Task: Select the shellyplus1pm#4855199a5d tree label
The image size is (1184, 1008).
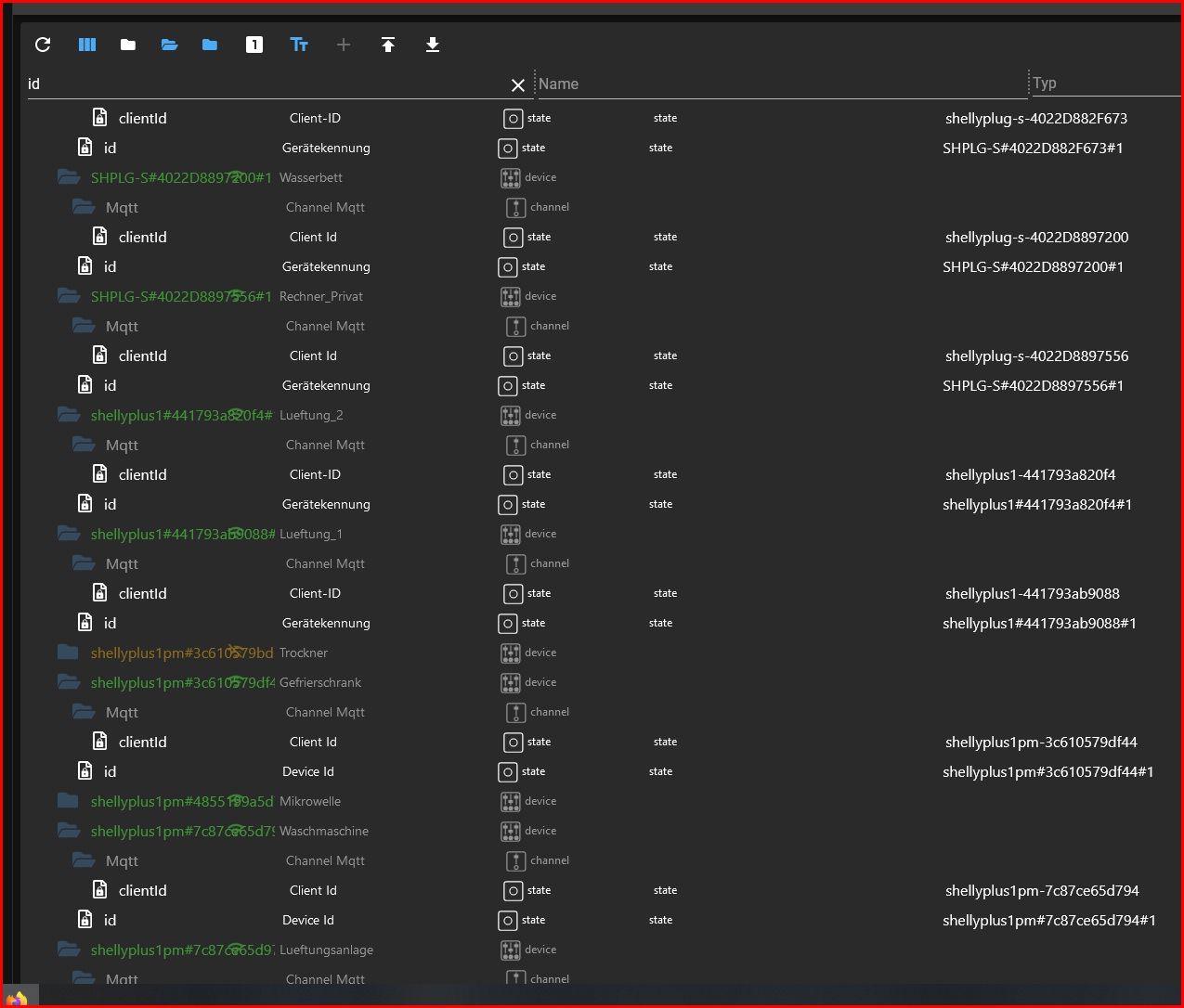Action: (x=182, y=801)
